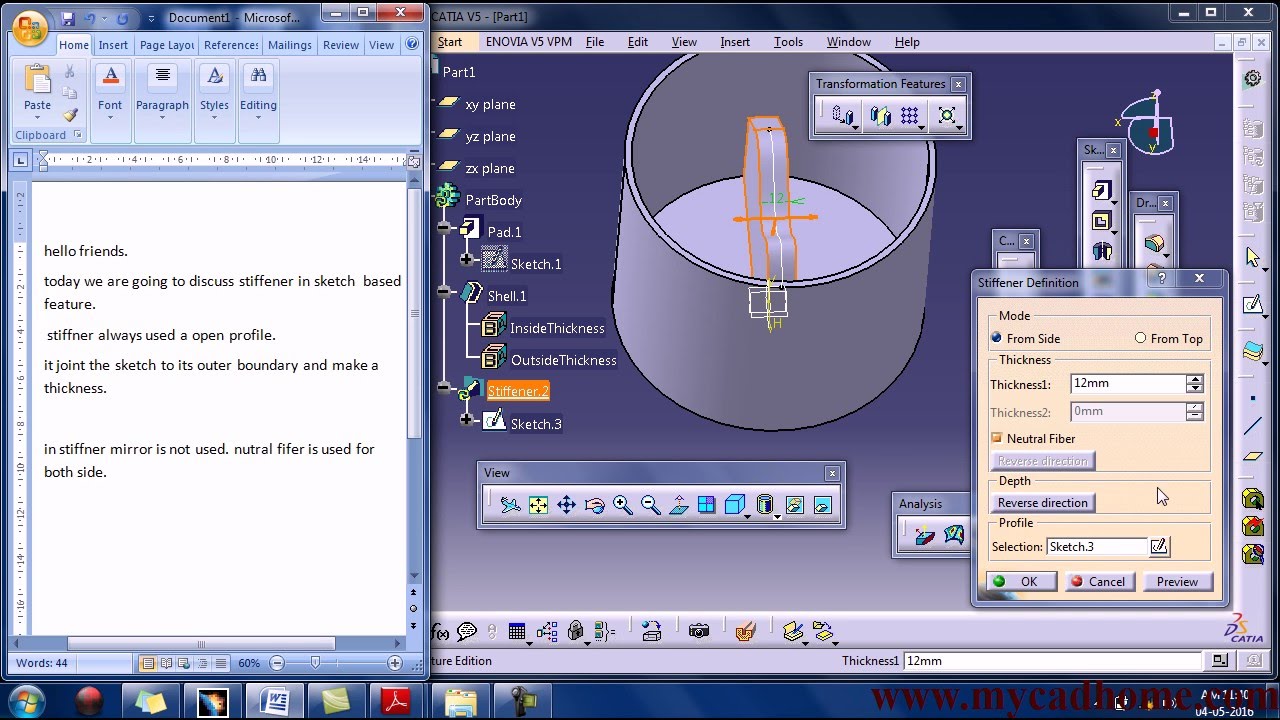Switch to the Review tab in Word
Screen dimensions: 1280x720
tap(341, 45)
